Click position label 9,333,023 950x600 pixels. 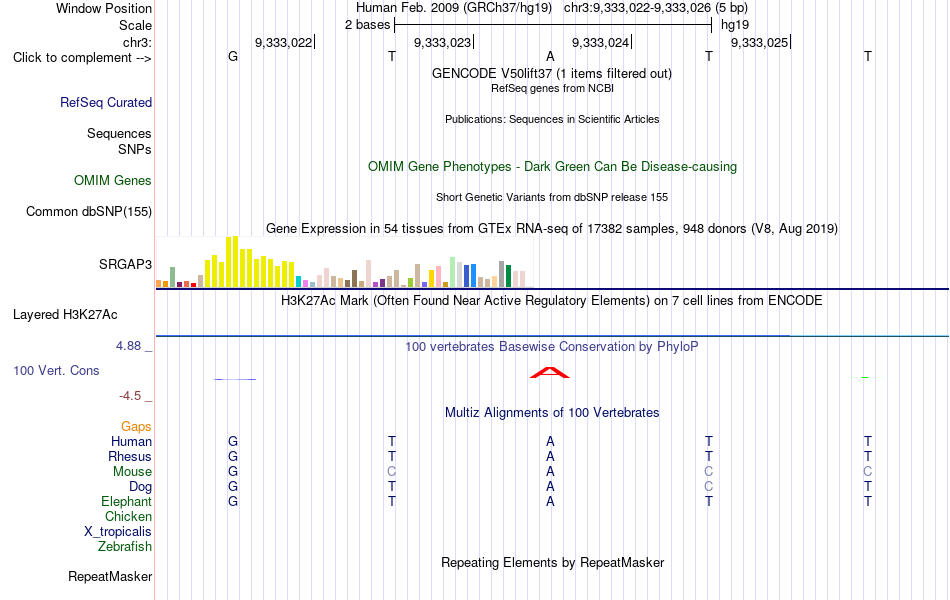pyautogui.click(x=442, y=42)
